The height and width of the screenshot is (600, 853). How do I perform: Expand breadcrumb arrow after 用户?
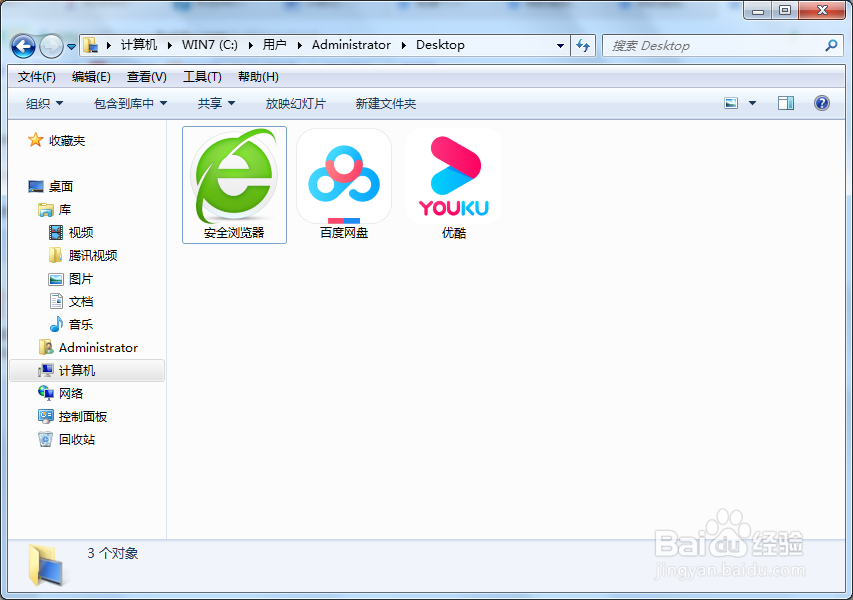click(x=300, y=45)
